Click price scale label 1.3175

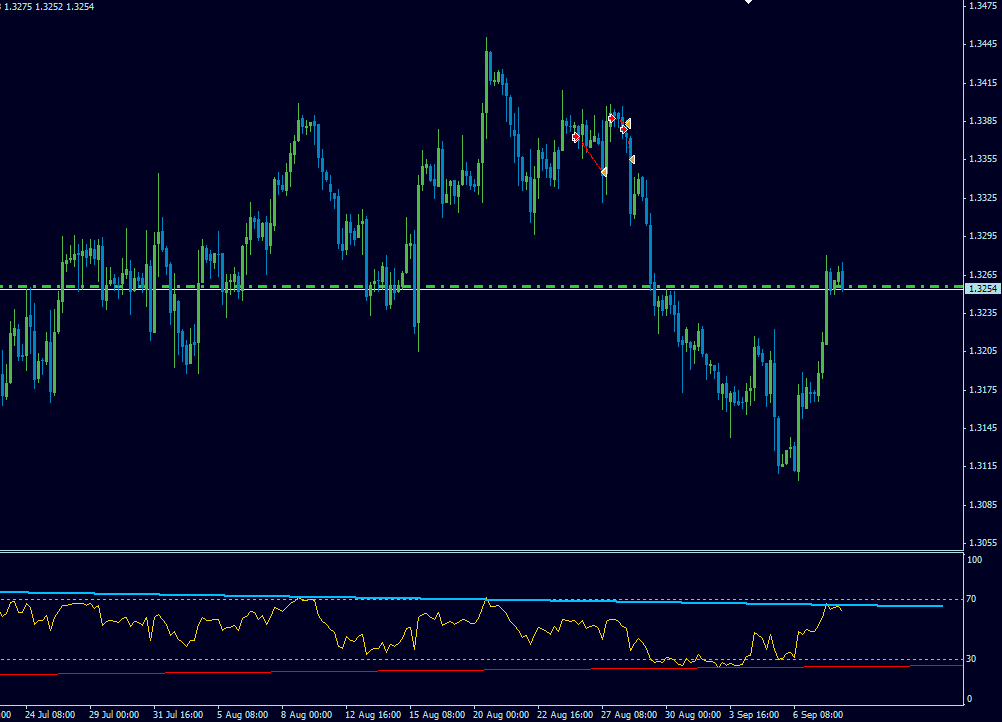[983, 390]
